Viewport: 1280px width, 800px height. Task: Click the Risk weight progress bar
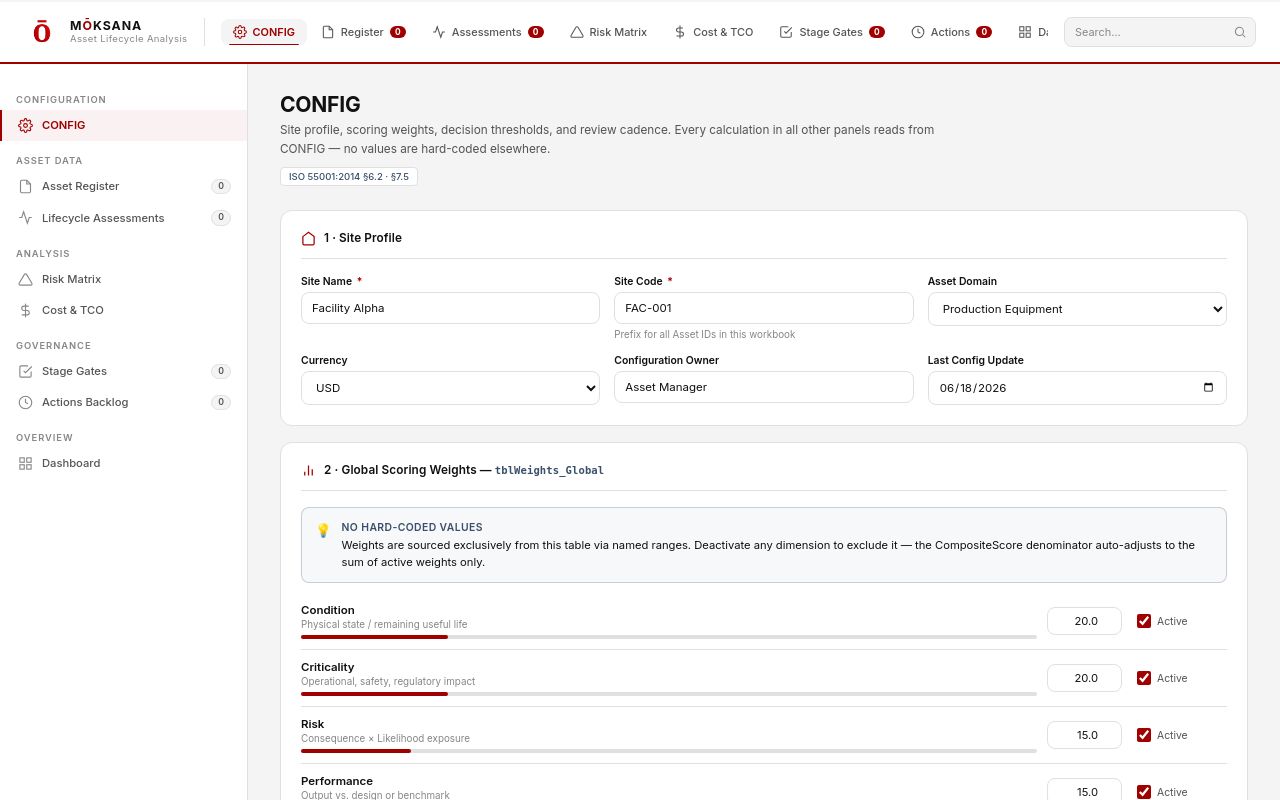668,751
